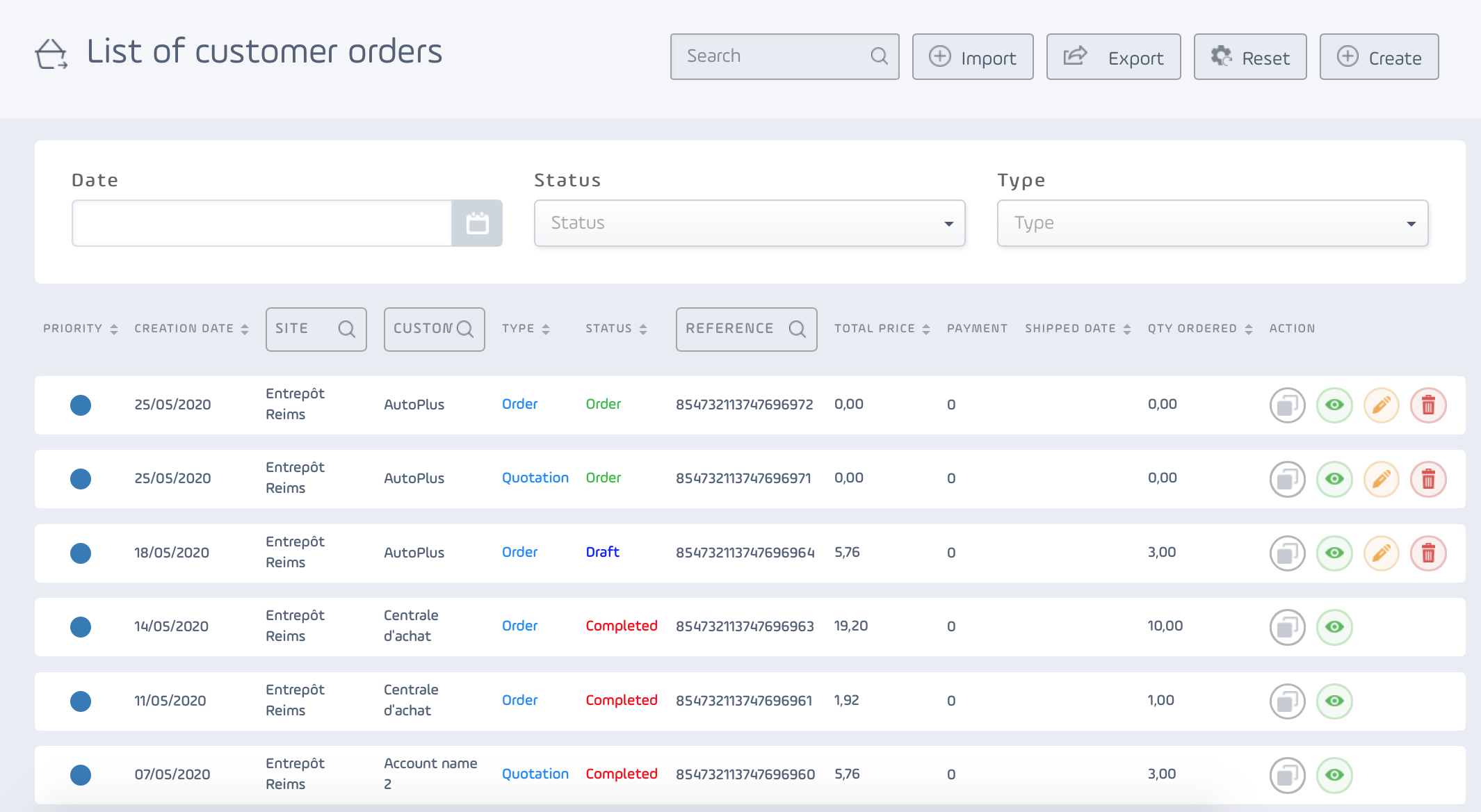The width and height of the screenshot is (1481, 812).
Task: Click Payment column header
Action: coord(977,329)
